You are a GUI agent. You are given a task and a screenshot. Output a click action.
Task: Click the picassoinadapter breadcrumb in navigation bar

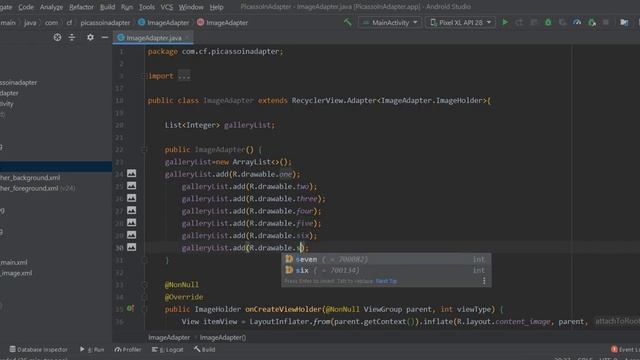point(105,23)
